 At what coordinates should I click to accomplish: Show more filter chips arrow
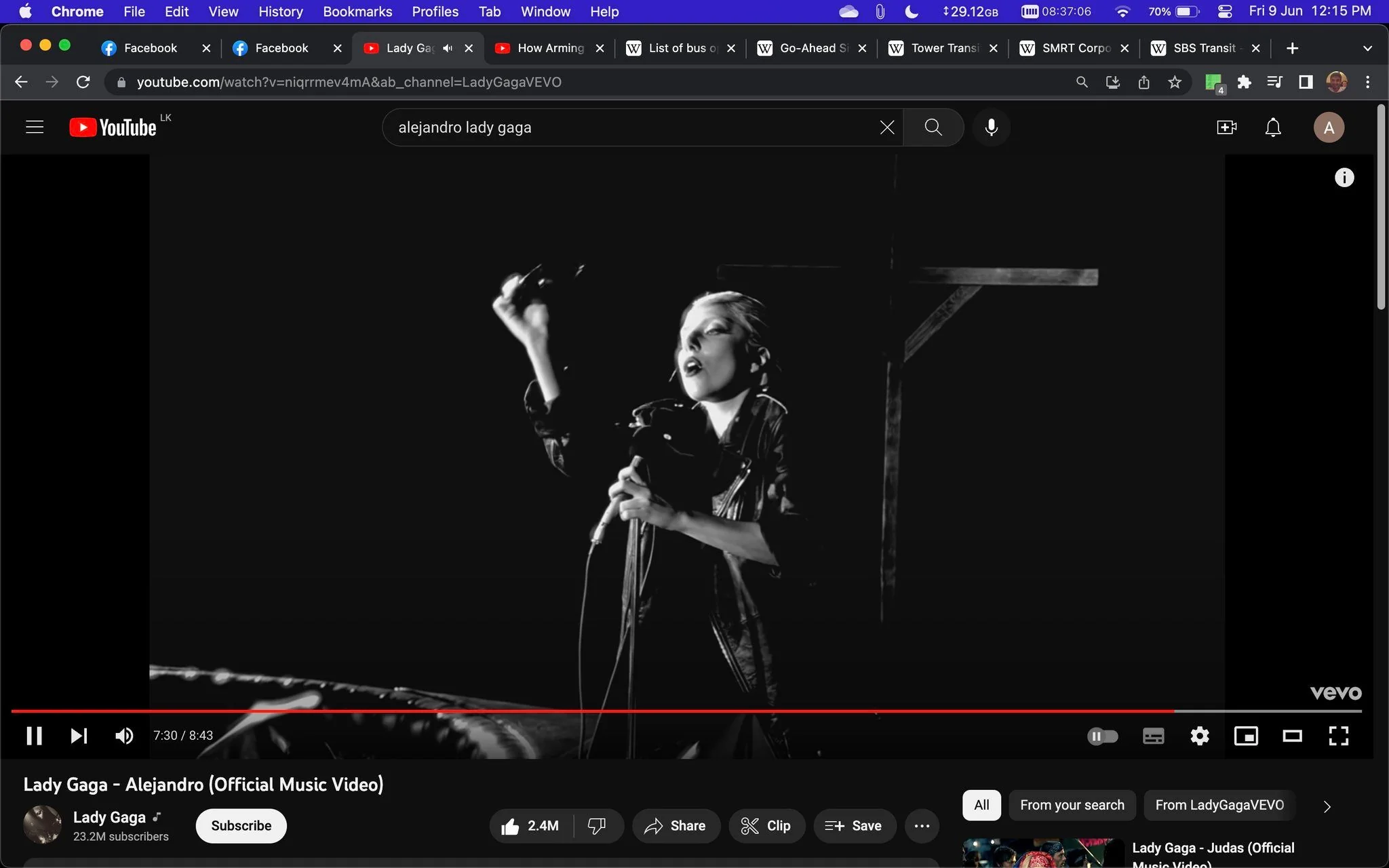1327,806
